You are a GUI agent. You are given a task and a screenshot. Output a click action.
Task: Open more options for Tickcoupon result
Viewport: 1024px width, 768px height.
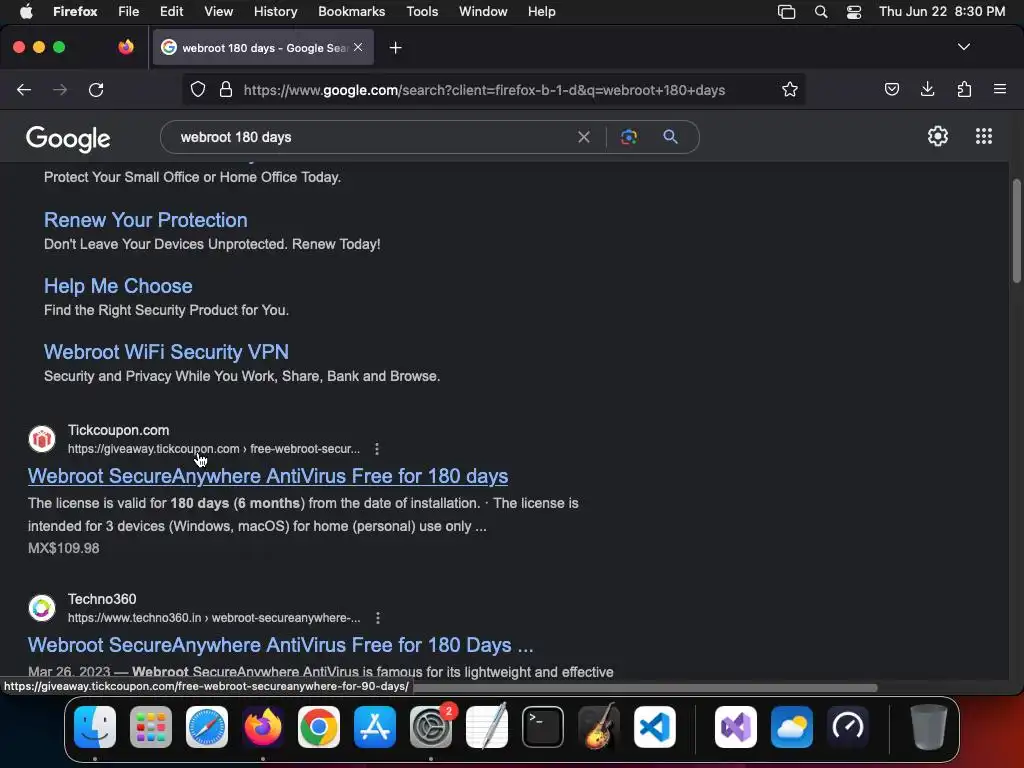[x=377, y=449]
